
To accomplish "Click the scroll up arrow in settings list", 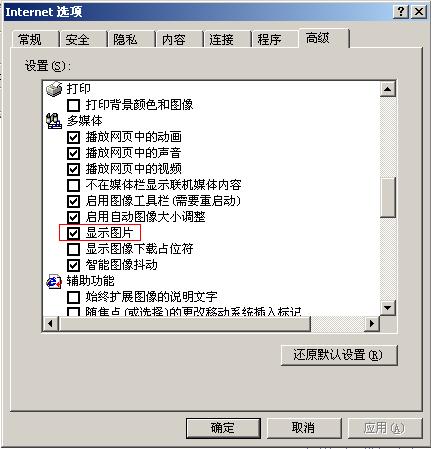I will click(388, 89).
